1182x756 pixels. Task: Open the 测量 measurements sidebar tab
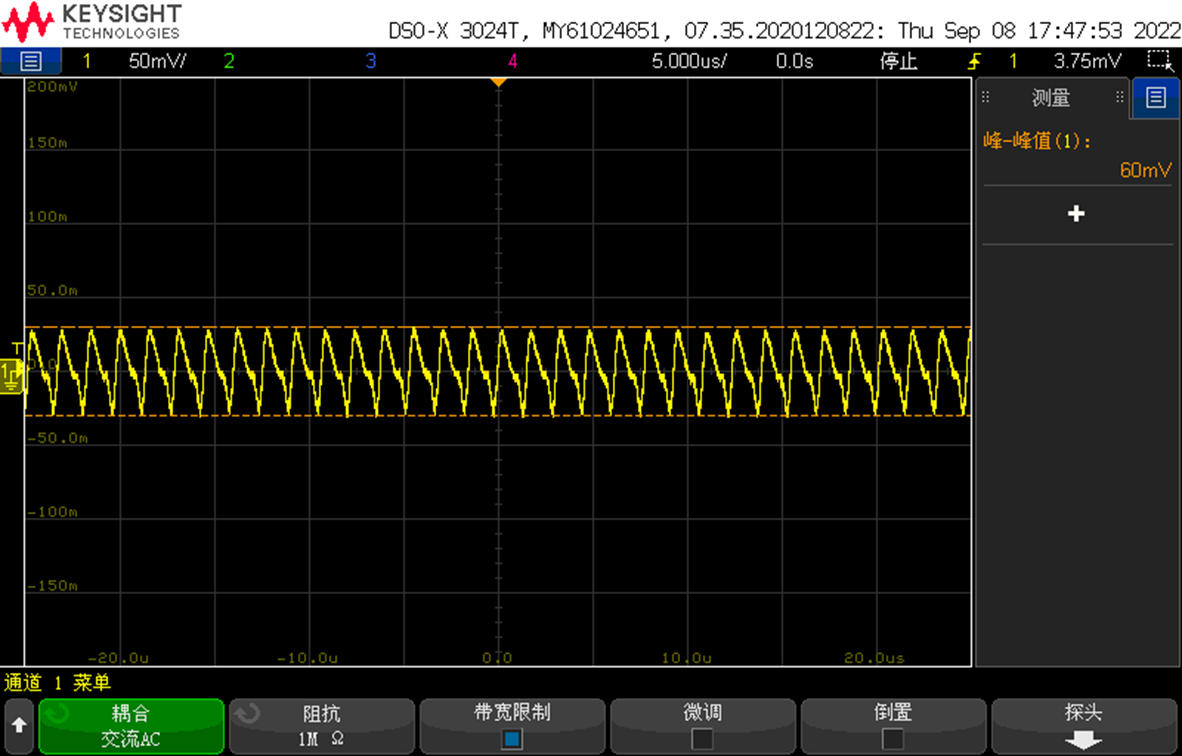click(x=1051, y=97)
